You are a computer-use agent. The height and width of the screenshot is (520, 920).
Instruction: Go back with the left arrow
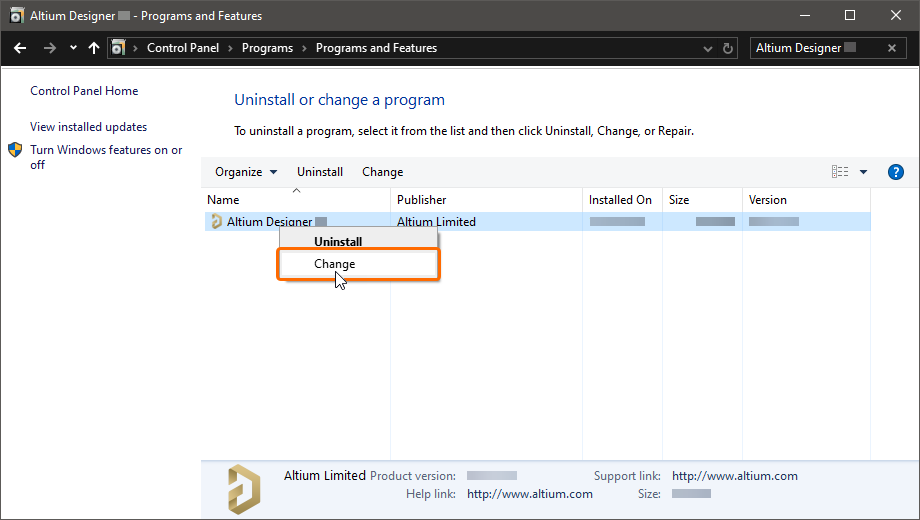(20, 48)
